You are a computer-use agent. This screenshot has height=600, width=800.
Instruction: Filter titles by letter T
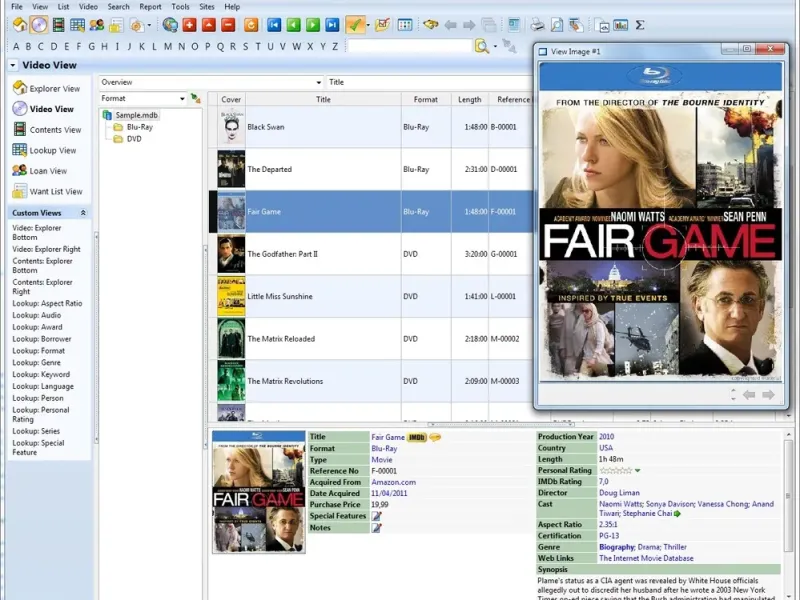[x=258, y=46]
